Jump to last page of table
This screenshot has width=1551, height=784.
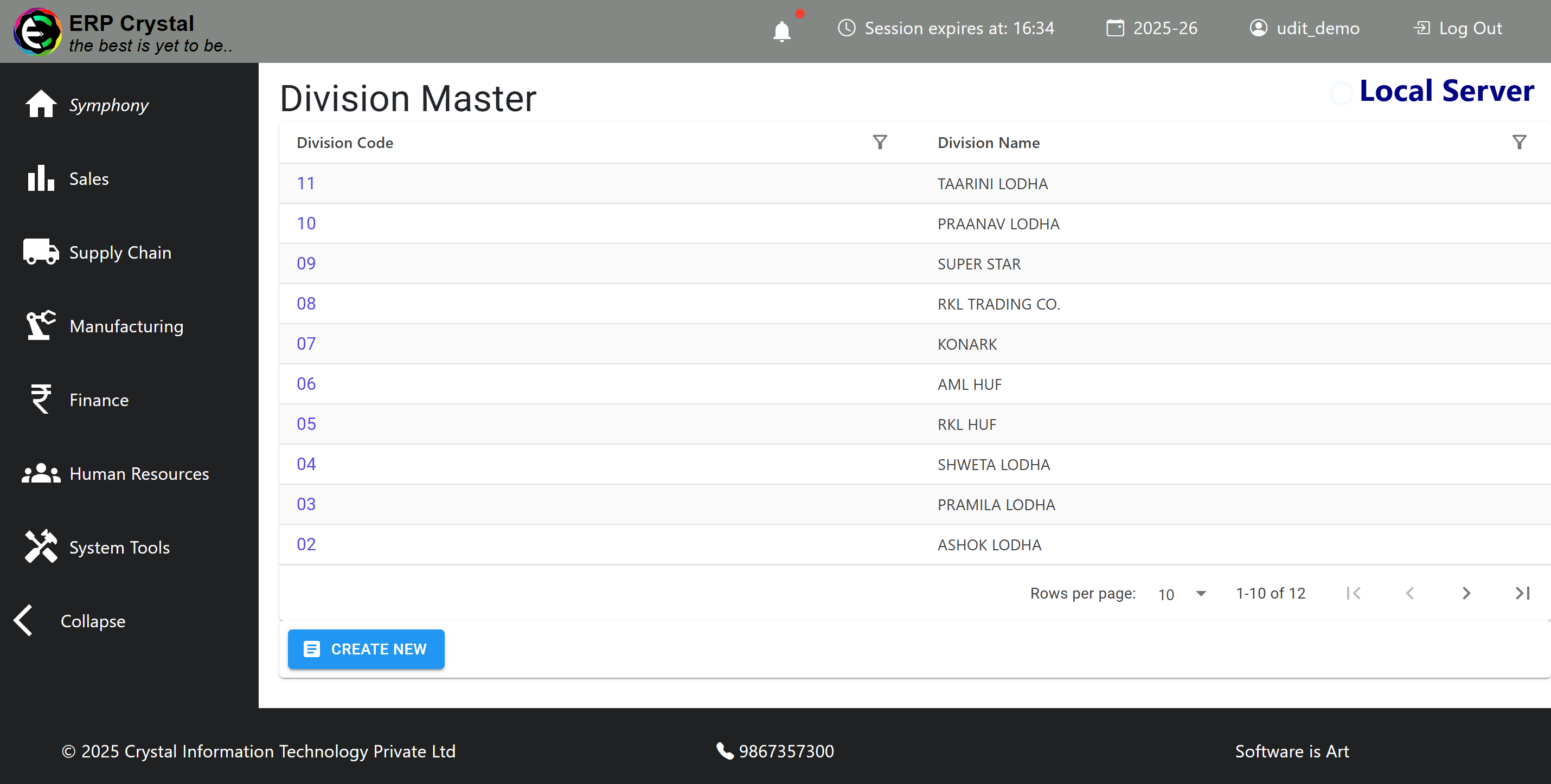click(x=1522, y=593)
